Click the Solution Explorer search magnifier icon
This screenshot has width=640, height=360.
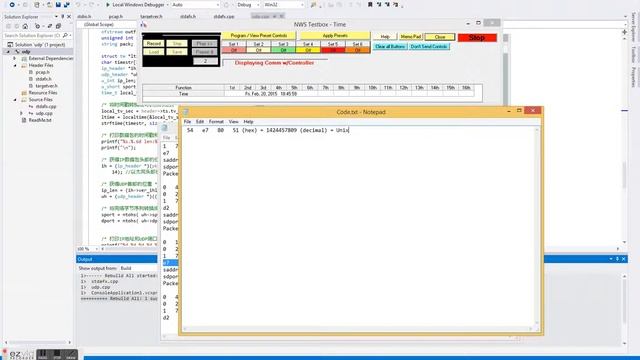(x=65, y=36)
